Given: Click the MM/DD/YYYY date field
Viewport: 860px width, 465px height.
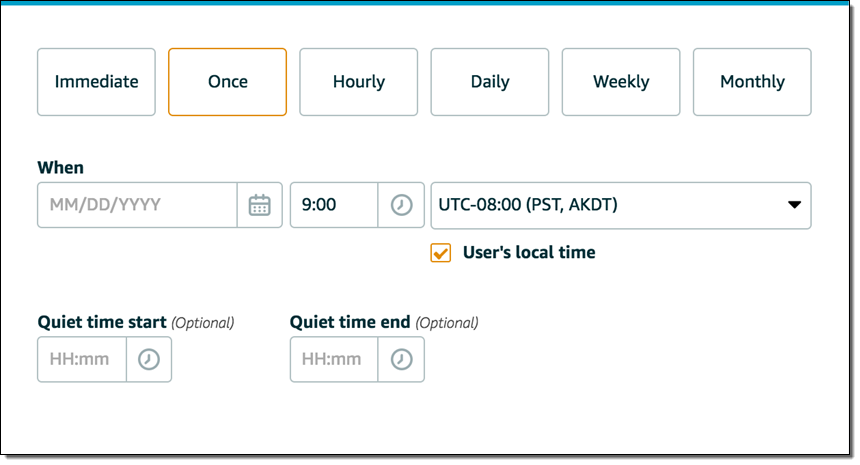Looking at the screenshot, I should [138, 205].
